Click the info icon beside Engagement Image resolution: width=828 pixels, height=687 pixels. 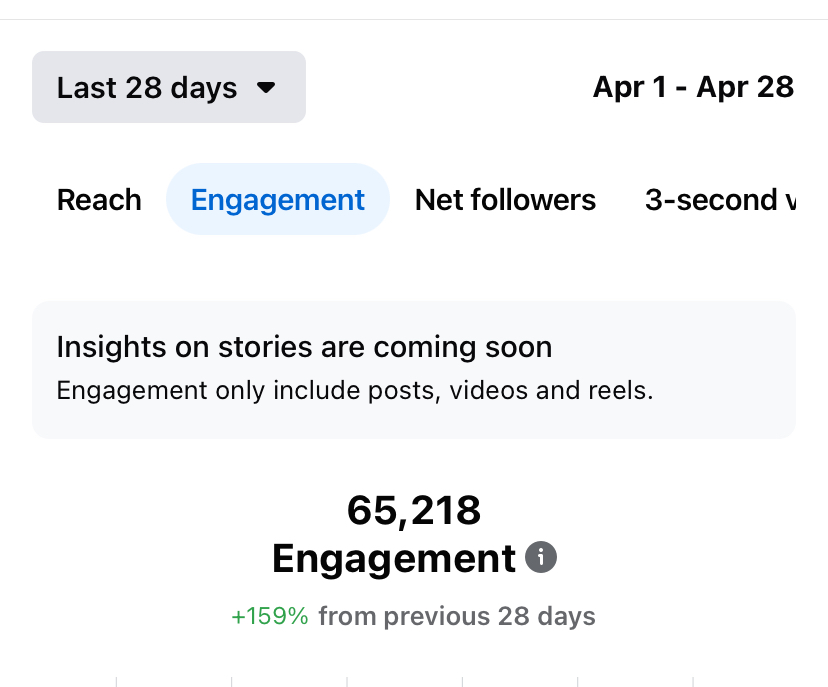pyautogui.click(x=541, y=557)
